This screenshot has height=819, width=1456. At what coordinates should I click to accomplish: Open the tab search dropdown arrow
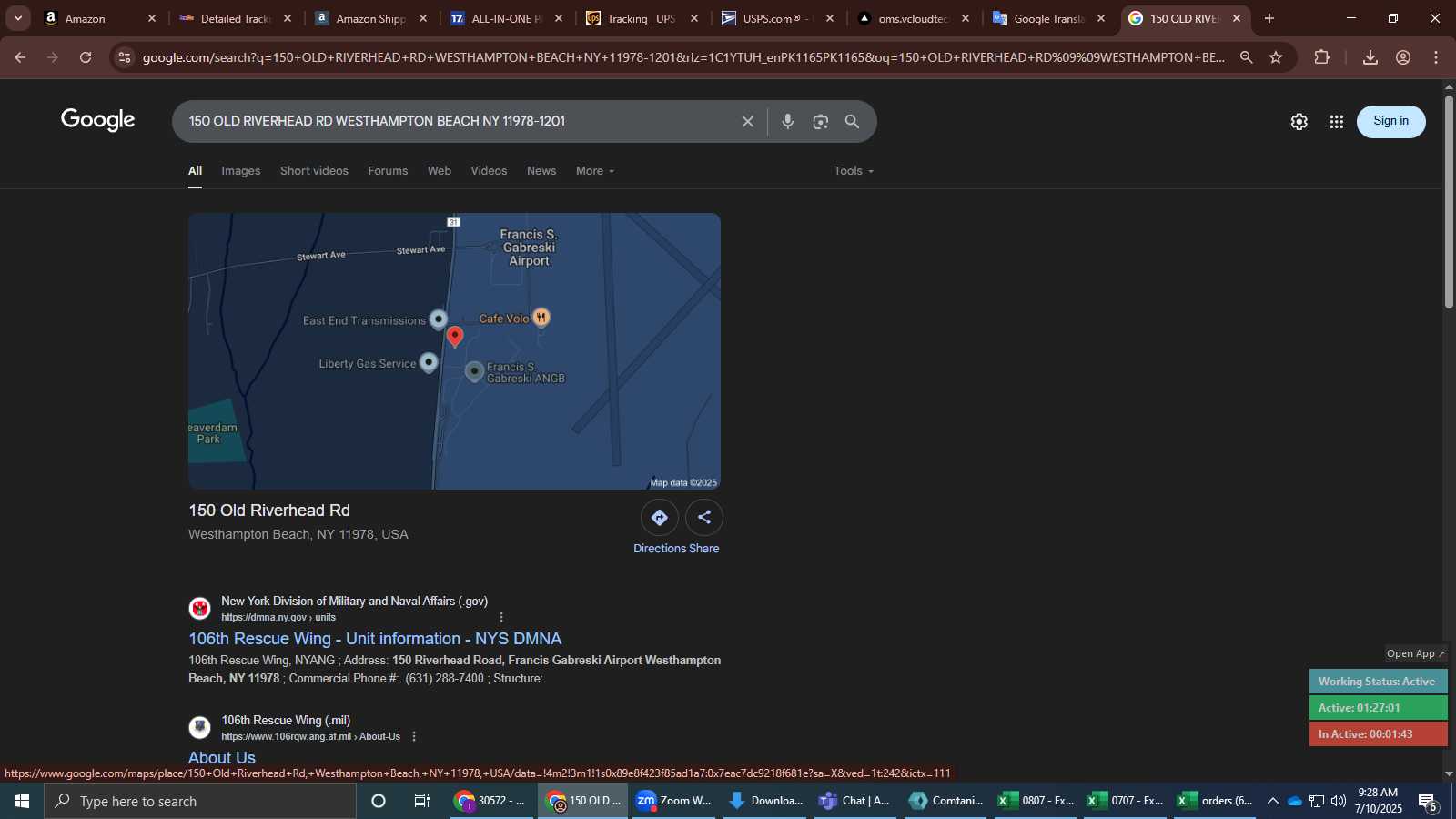18,18
